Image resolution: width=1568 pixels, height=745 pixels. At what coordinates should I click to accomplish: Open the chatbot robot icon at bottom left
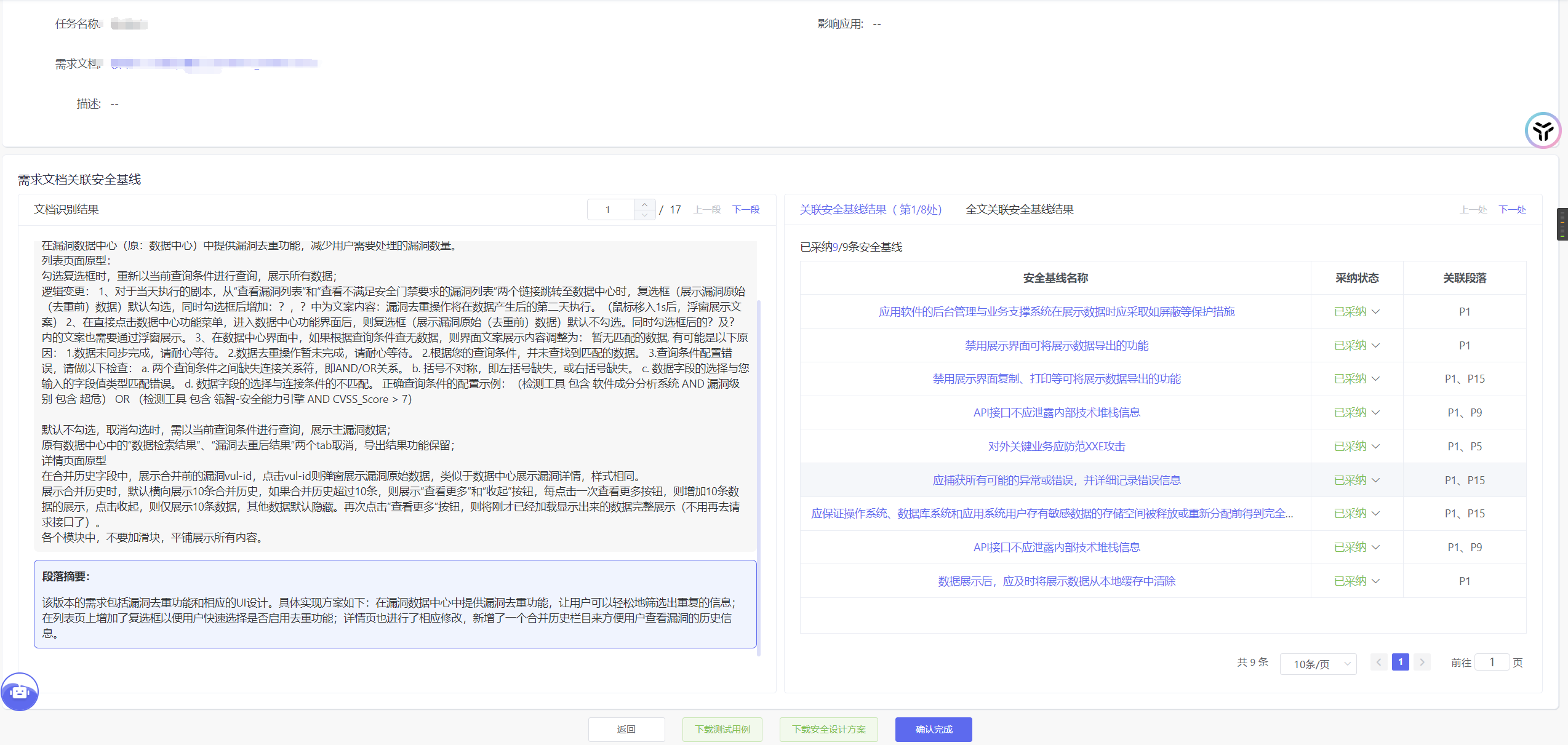[20, 691]
